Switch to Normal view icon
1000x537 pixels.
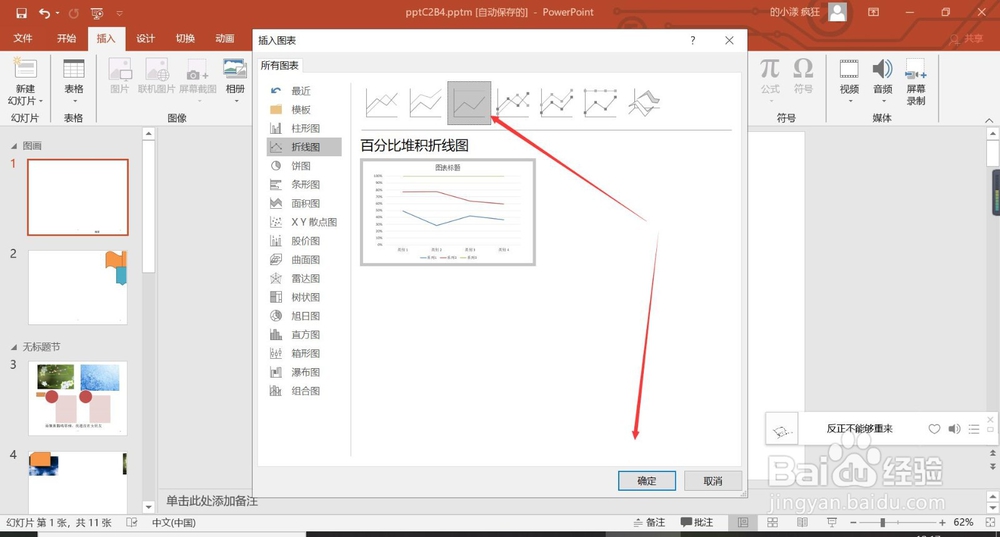(743, 522)
